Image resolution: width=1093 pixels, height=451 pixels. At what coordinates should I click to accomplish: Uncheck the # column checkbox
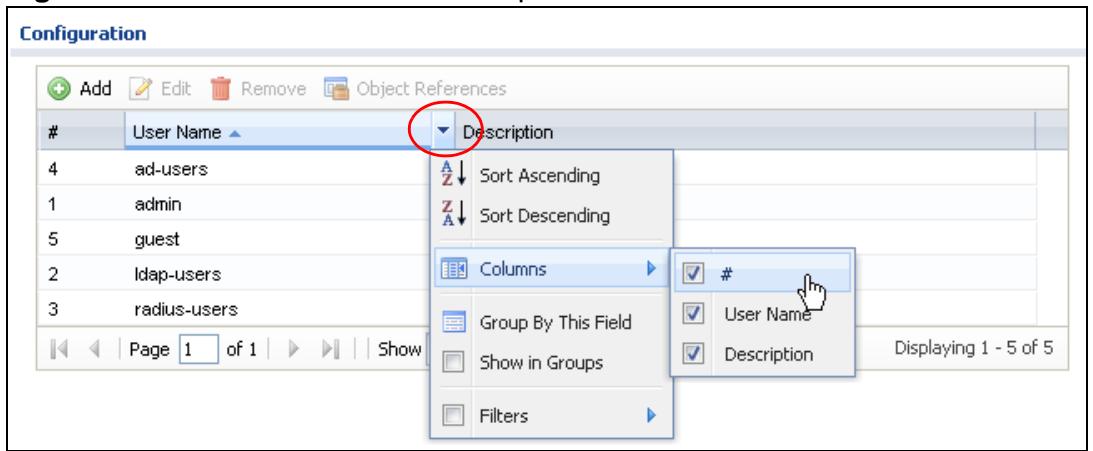[693, 273]
